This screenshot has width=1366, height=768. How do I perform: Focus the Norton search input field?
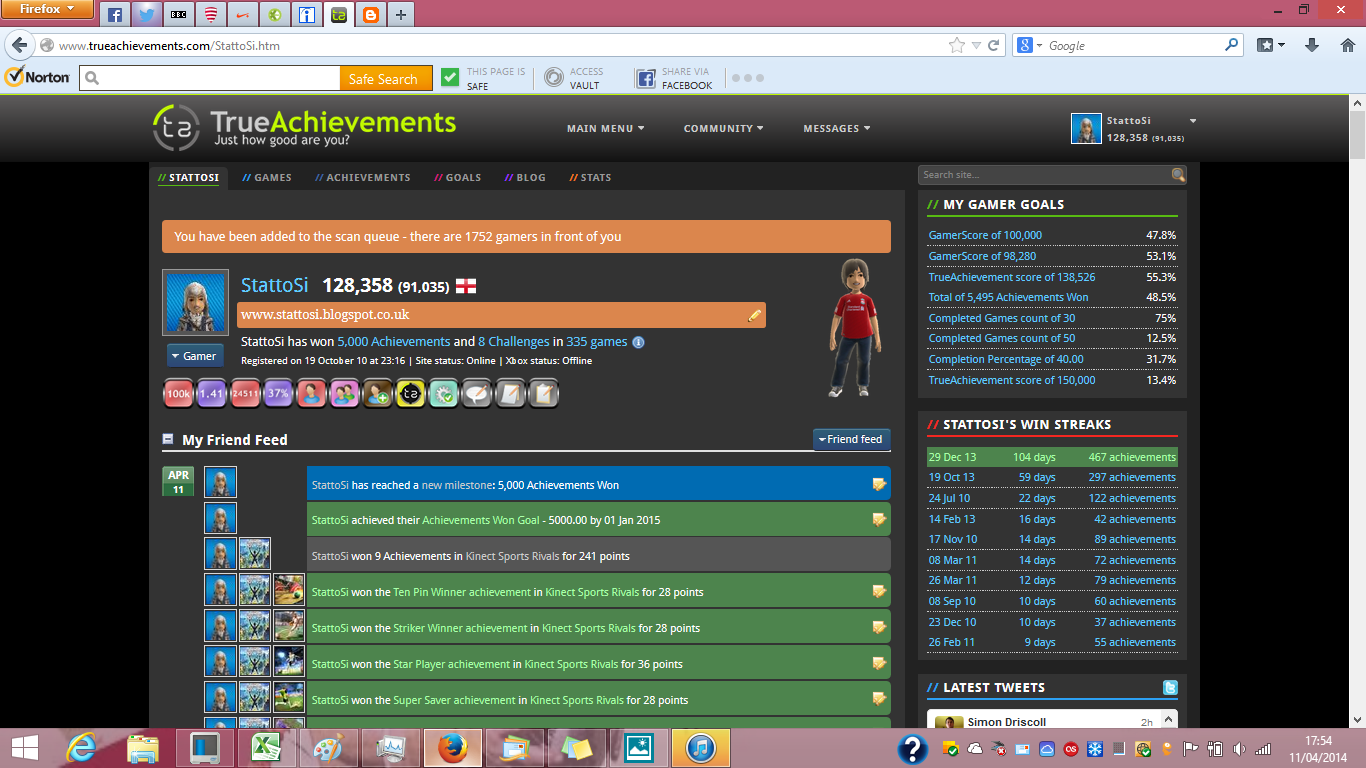point(210,78)
